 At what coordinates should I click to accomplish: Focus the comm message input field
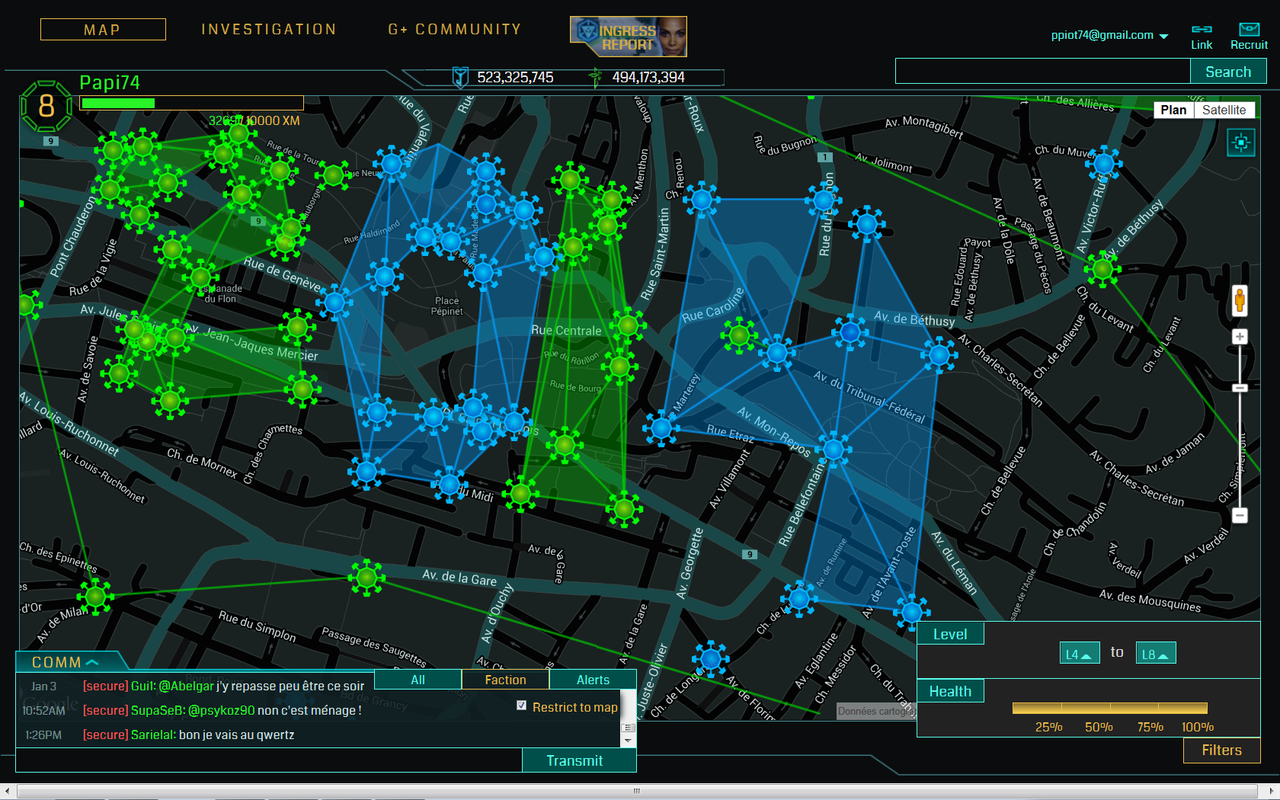click(x=269, y=761)
